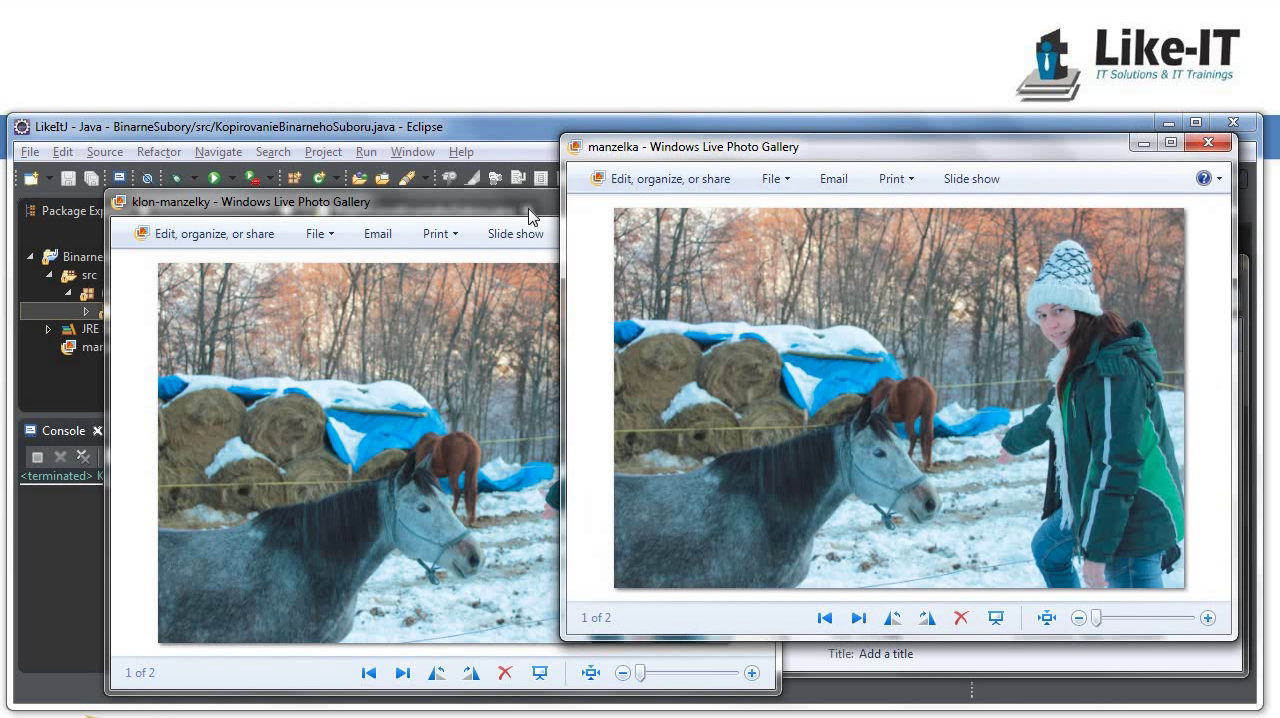Click Eclipse Open Type folder icon
1280x718 pixels.
coord(359,178)
